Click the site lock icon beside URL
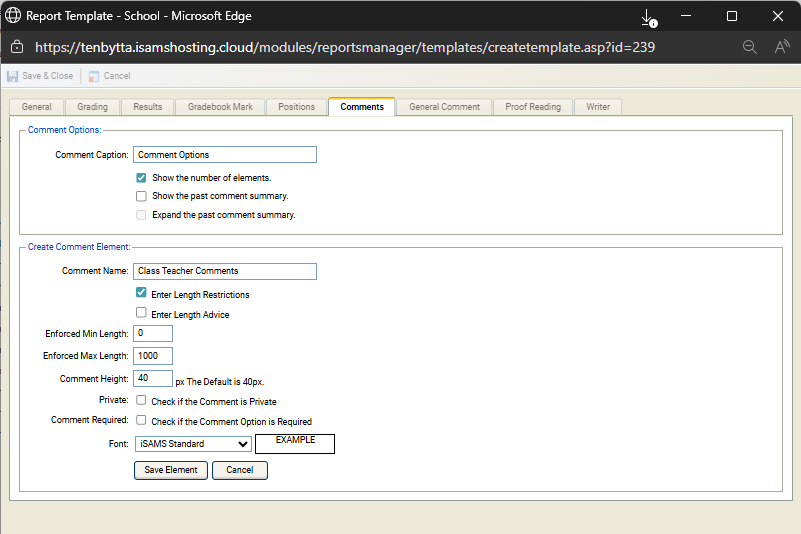 pos(16,47)
